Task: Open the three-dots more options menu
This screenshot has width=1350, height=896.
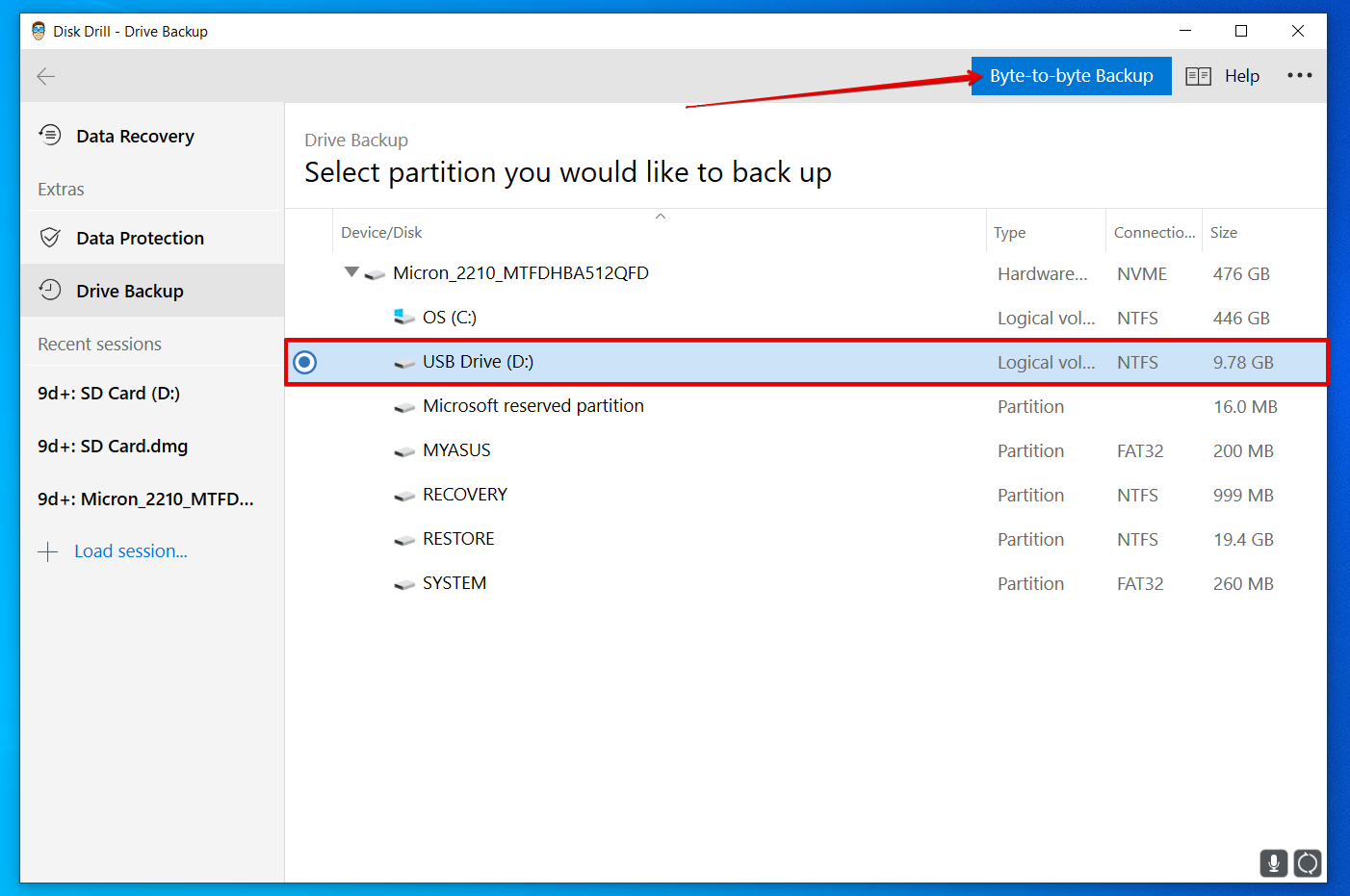Action: coord(1300,75)
